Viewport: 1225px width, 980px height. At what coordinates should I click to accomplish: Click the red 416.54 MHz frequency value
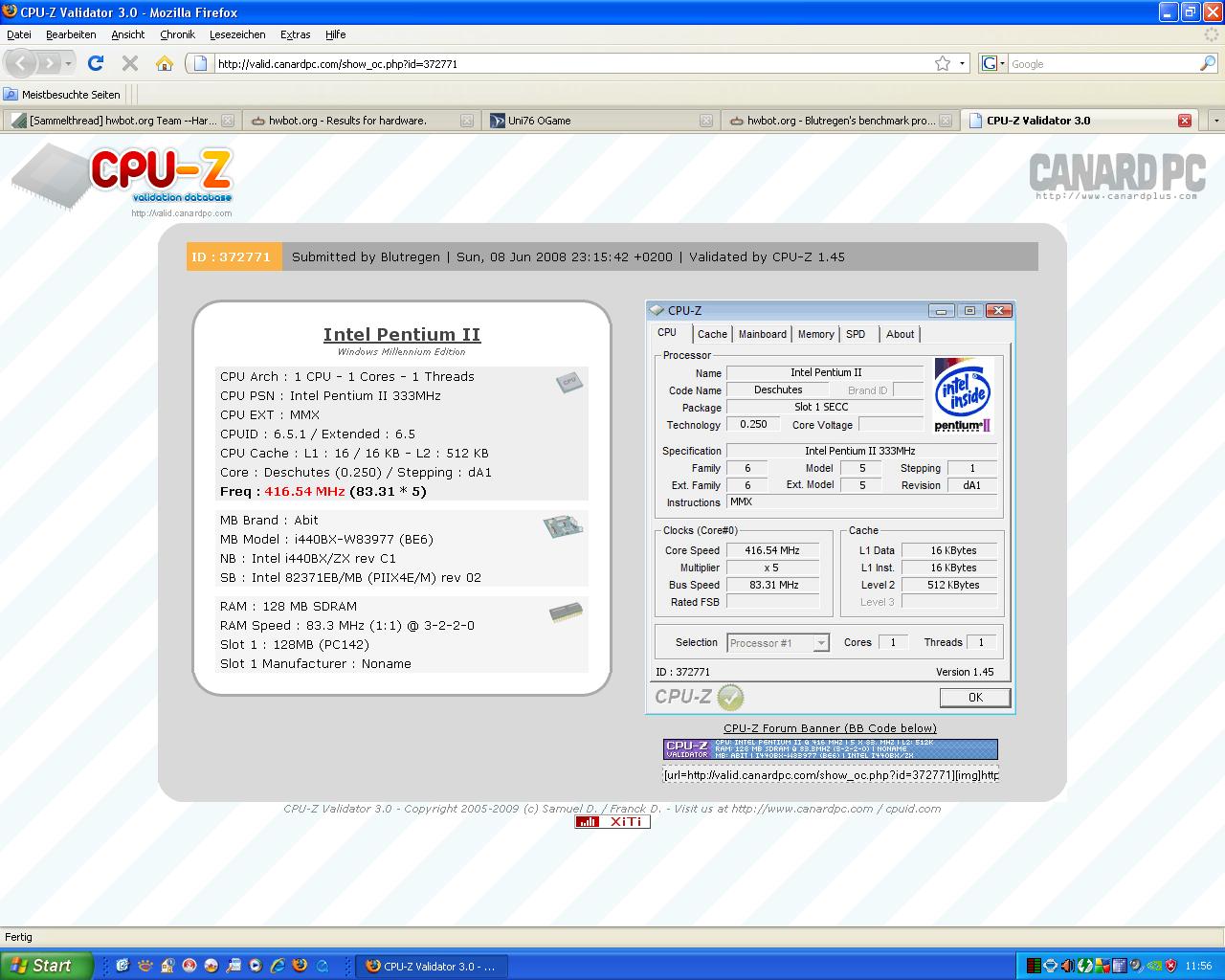click(x=304, y=491)
